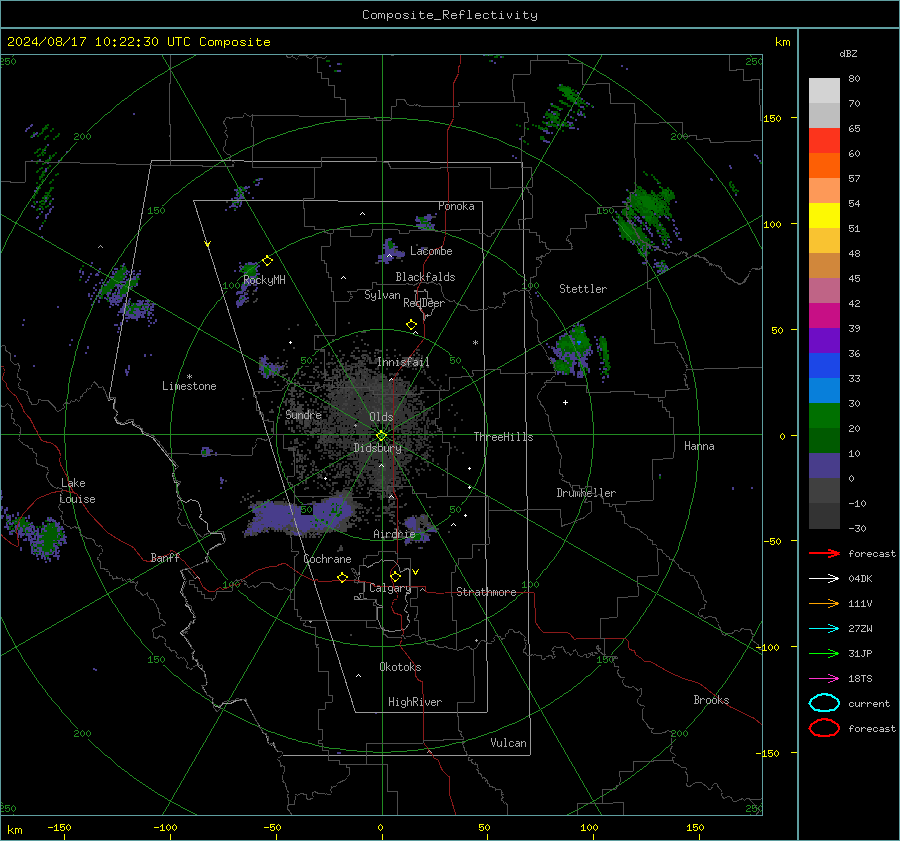Click the Strathmore town label
Screen dimensions: 900x841
486,592
